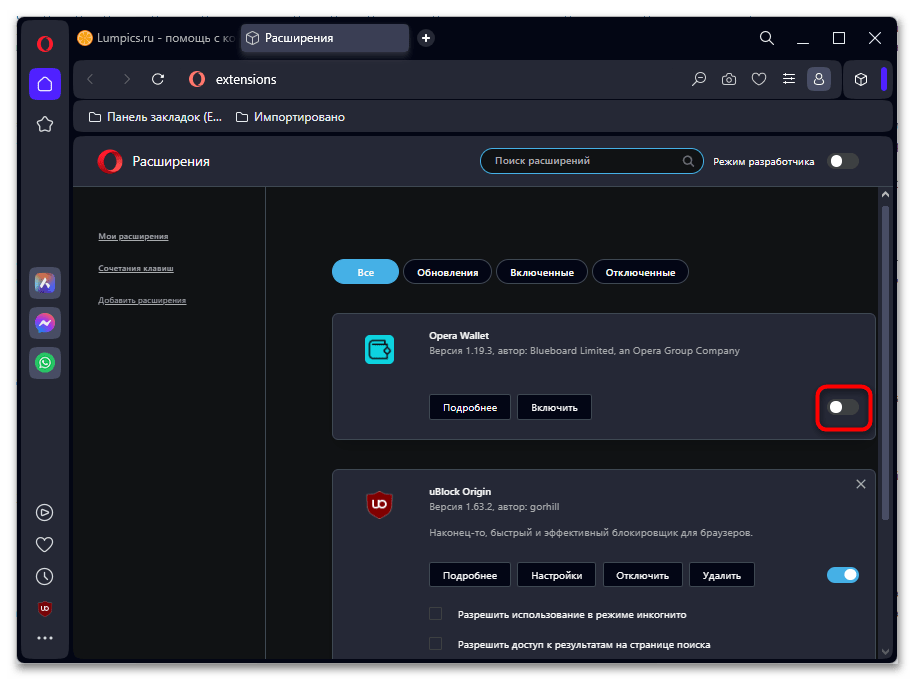The image size is (914, 680).
Task: Take a snapshot with the camera icon
Action: [729, 79]
